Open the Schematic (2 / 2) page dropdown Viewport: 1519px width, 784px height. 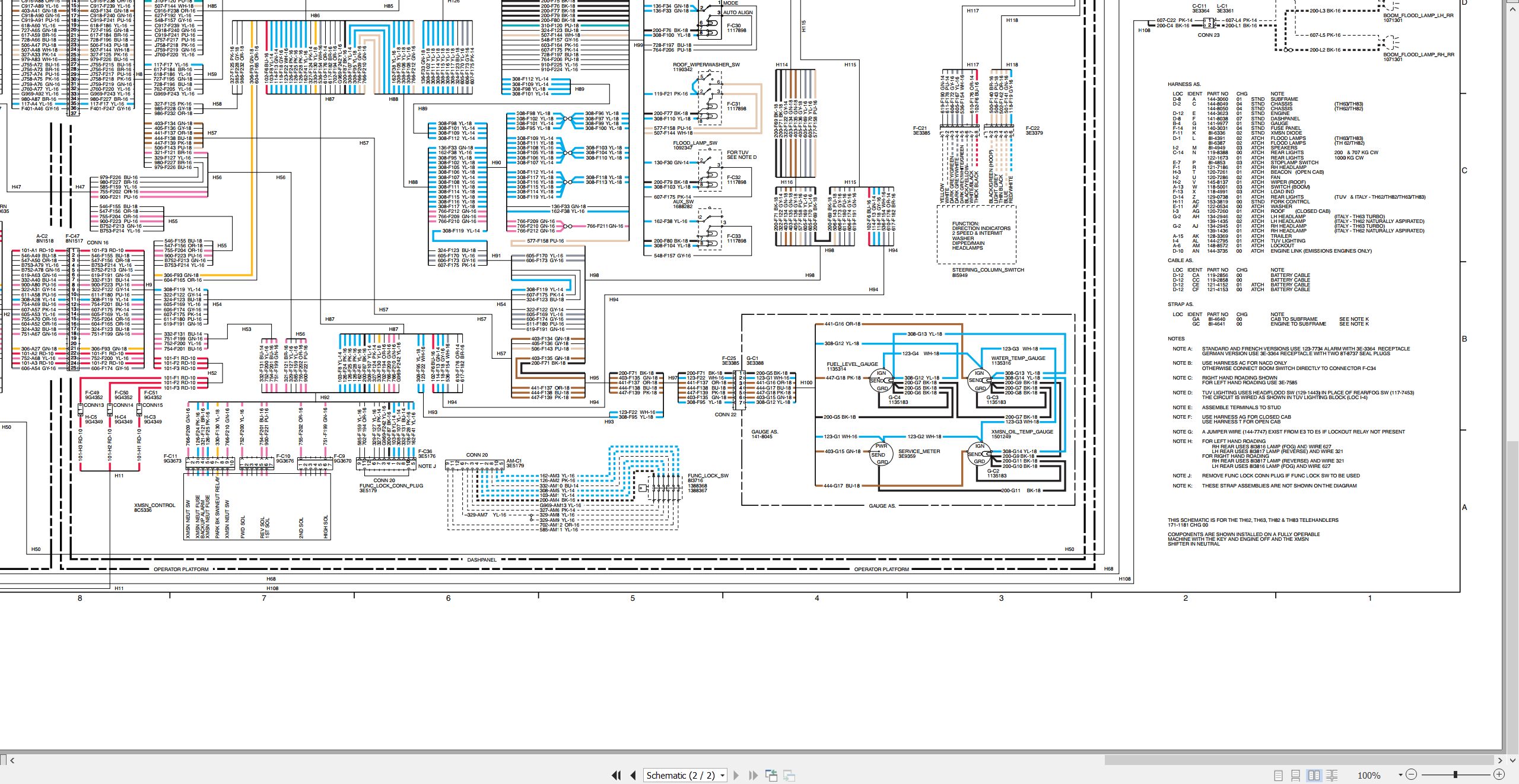click(685, 775)
